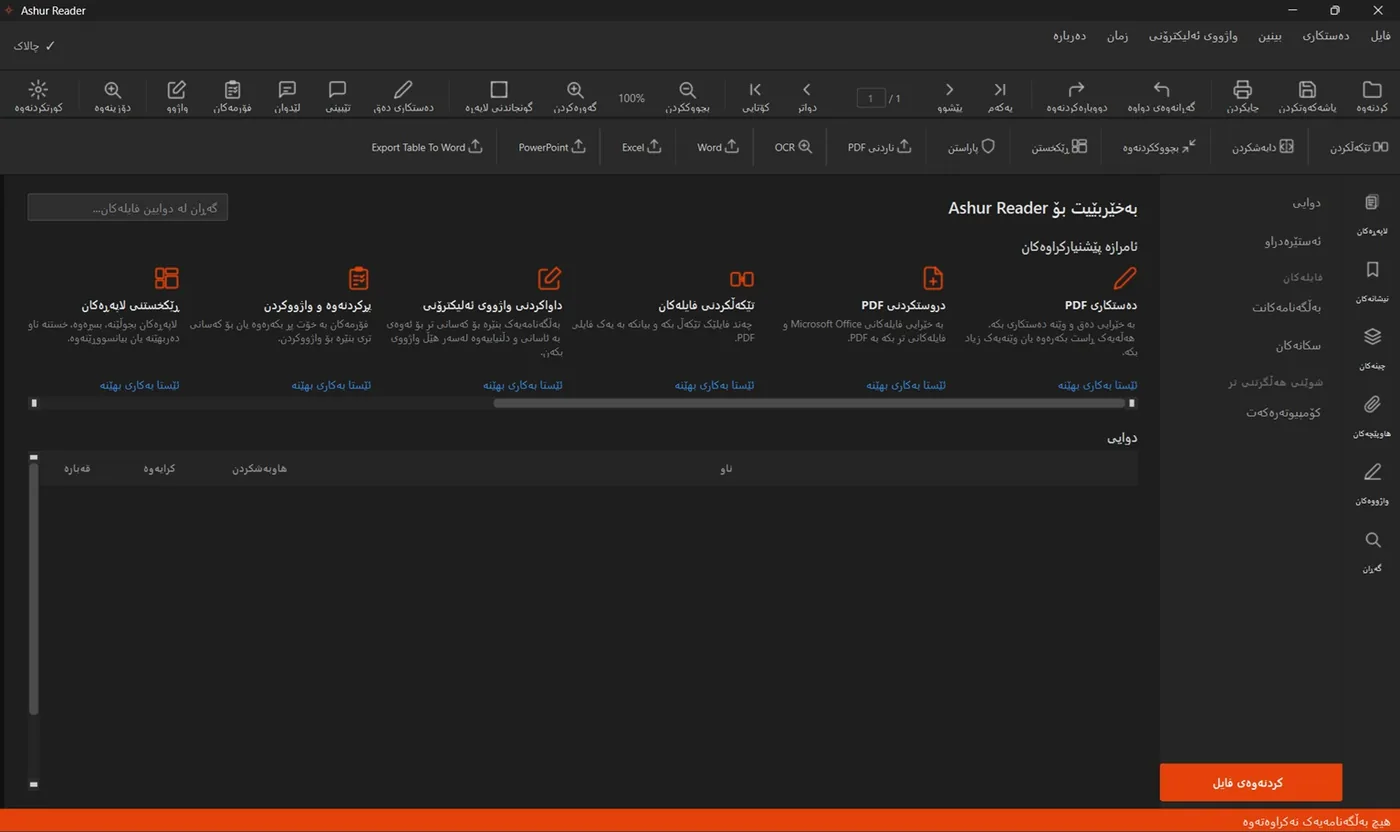Show the Attachments paperclip panel (هاوپێچەکان)
The width and height of the screenshot is (1400, 832).
click(1372, 417)
